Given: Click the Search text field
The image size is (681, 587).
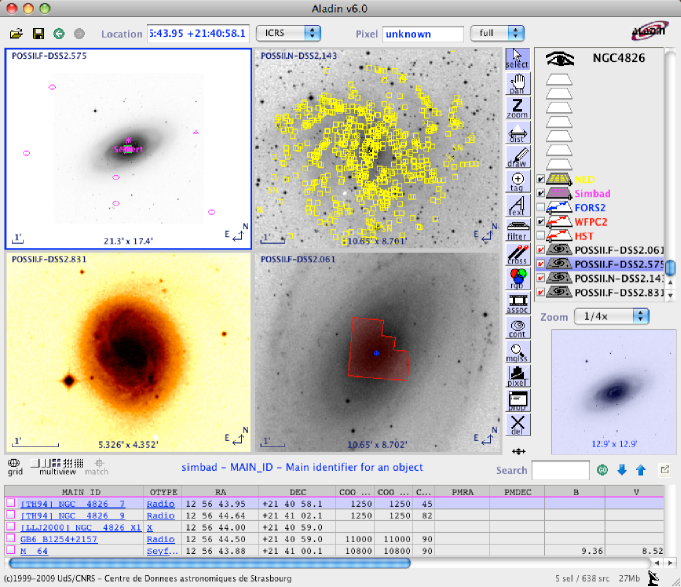Looking at the screenshot, I should [x=560, y=470].
